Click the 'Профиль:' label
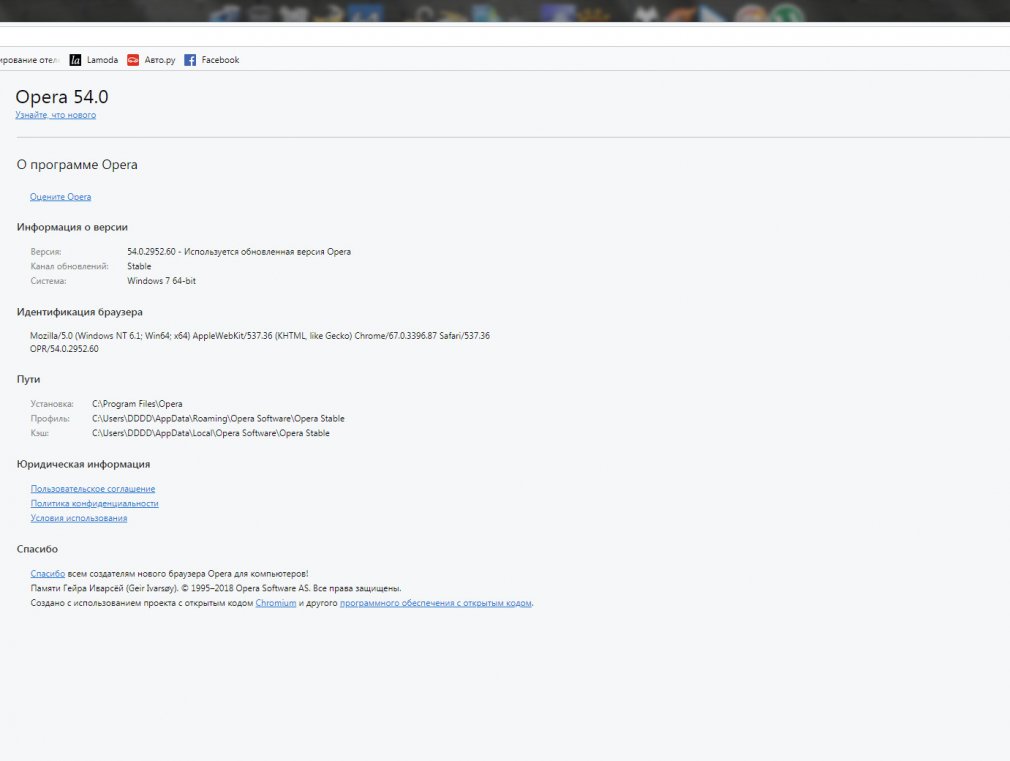The image size is (1010, 761). [x=50, y=419]
